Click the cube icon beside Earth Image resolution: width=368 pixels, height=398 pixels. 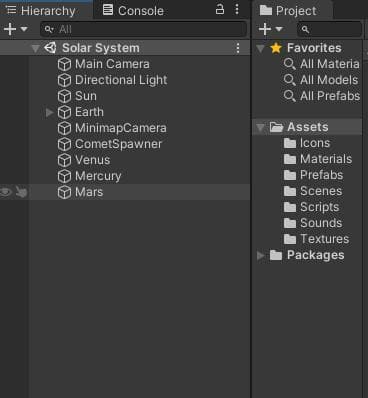click(x=64, y=112)
